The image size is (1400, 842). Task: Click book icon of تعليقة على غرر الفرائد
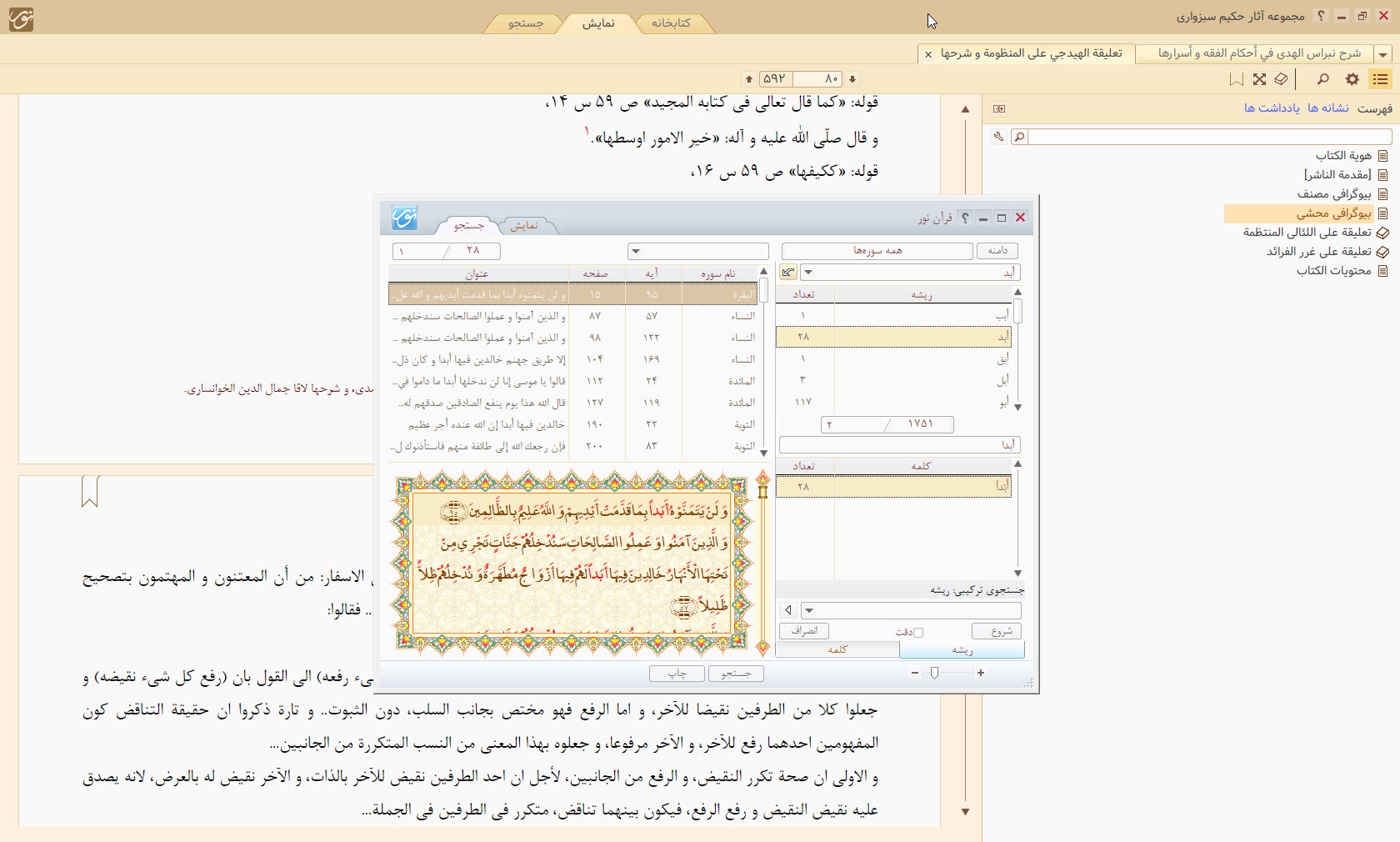click(1383, 252)
